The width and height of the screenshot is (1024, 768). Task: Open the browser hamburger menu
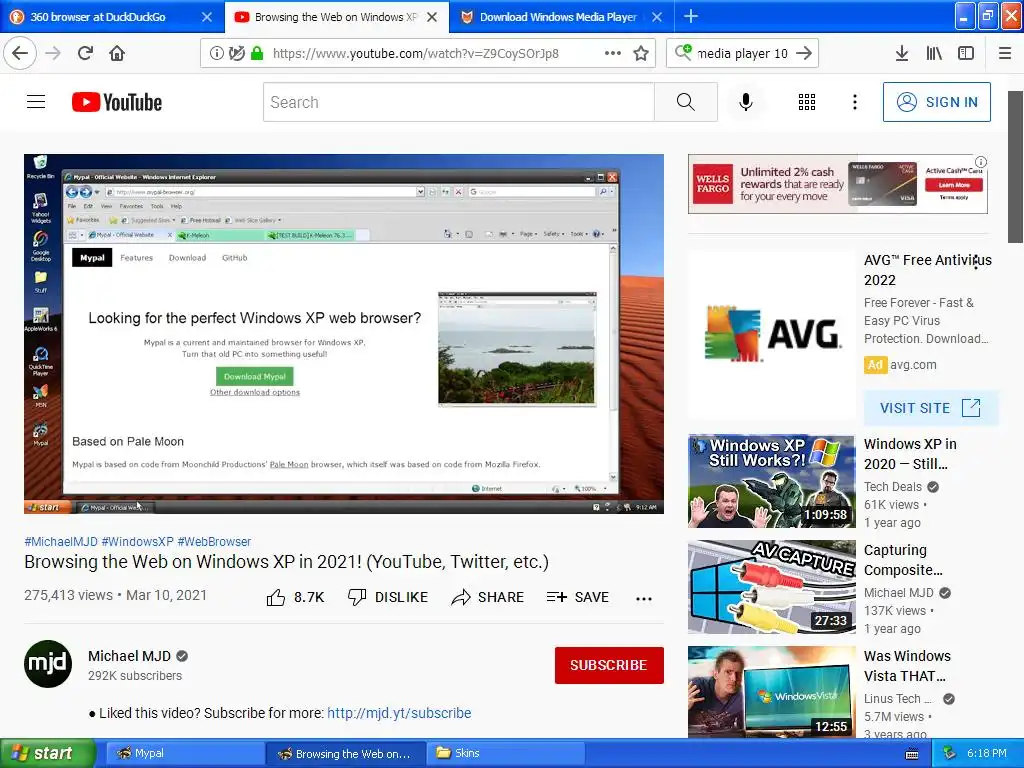(1005, 53)
